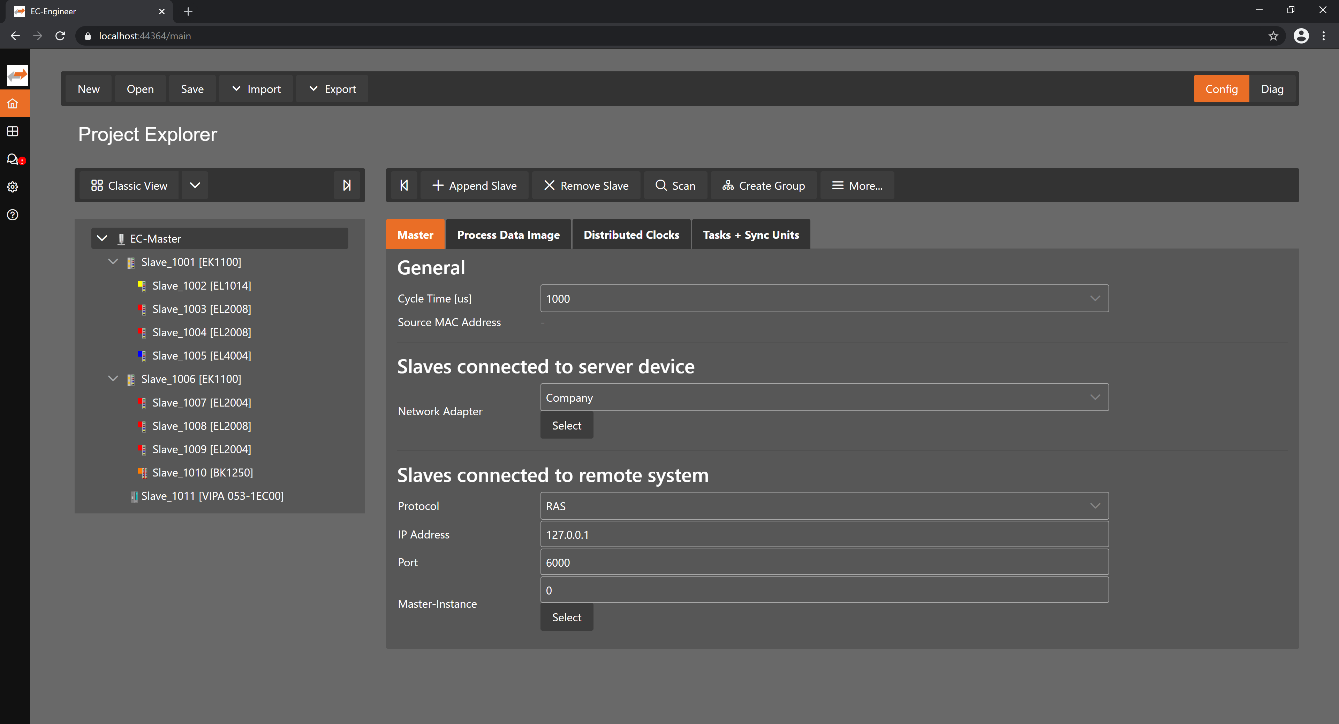This screenshot has width=1339, height=724.
Task: Click the Scan magnifier button
Action: point(675,185)
